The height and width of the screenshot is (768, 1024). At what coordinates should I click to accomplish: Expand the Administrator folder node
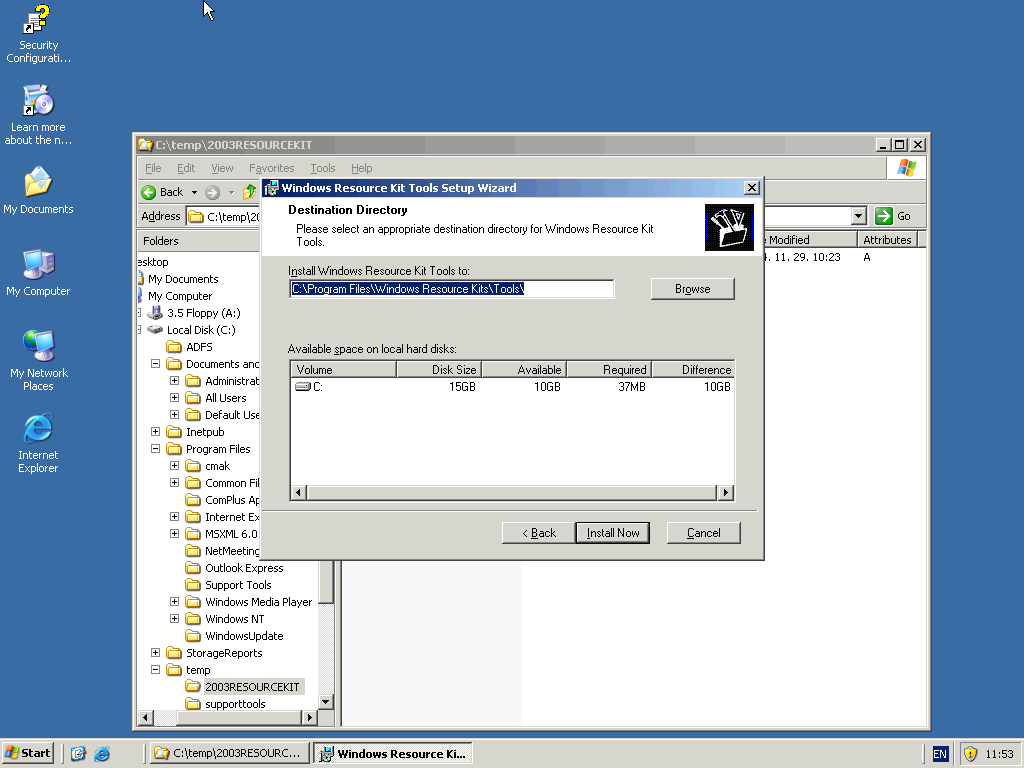point(174,381)
